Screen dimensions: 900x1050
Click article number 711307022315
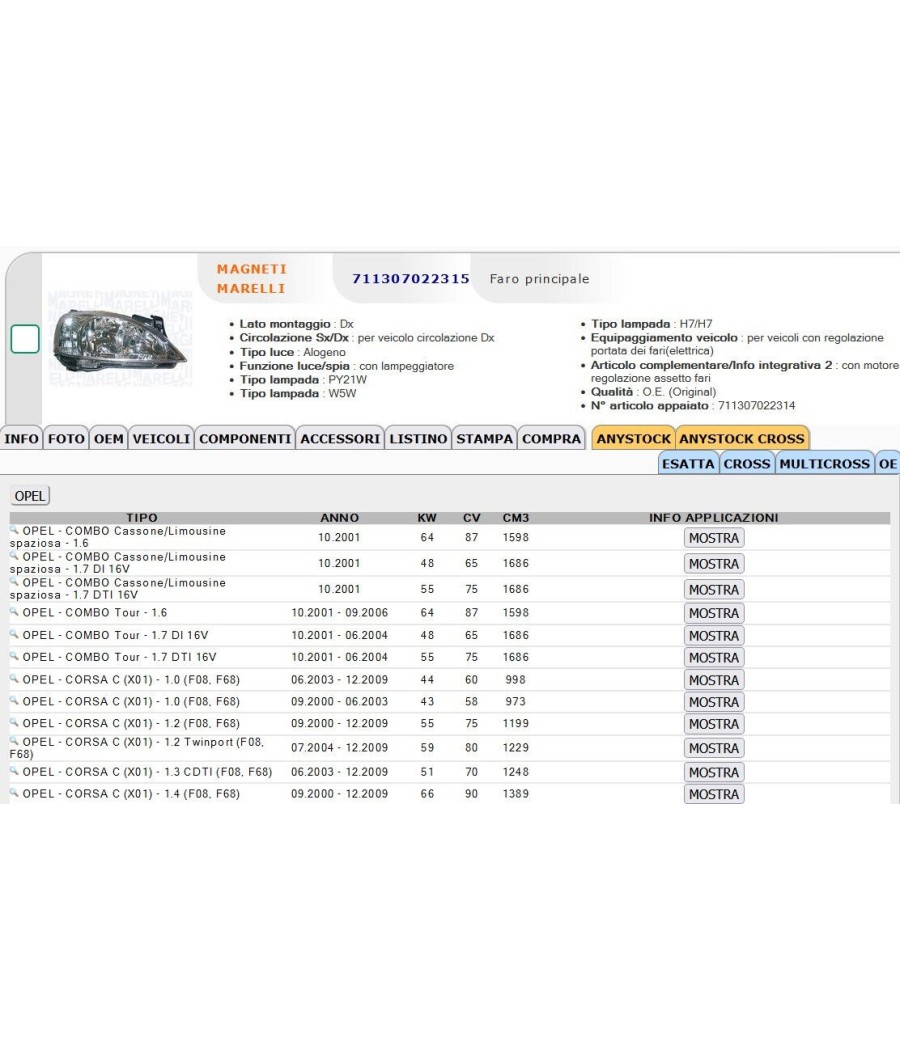pyautogui.click(x=410, y=279)
